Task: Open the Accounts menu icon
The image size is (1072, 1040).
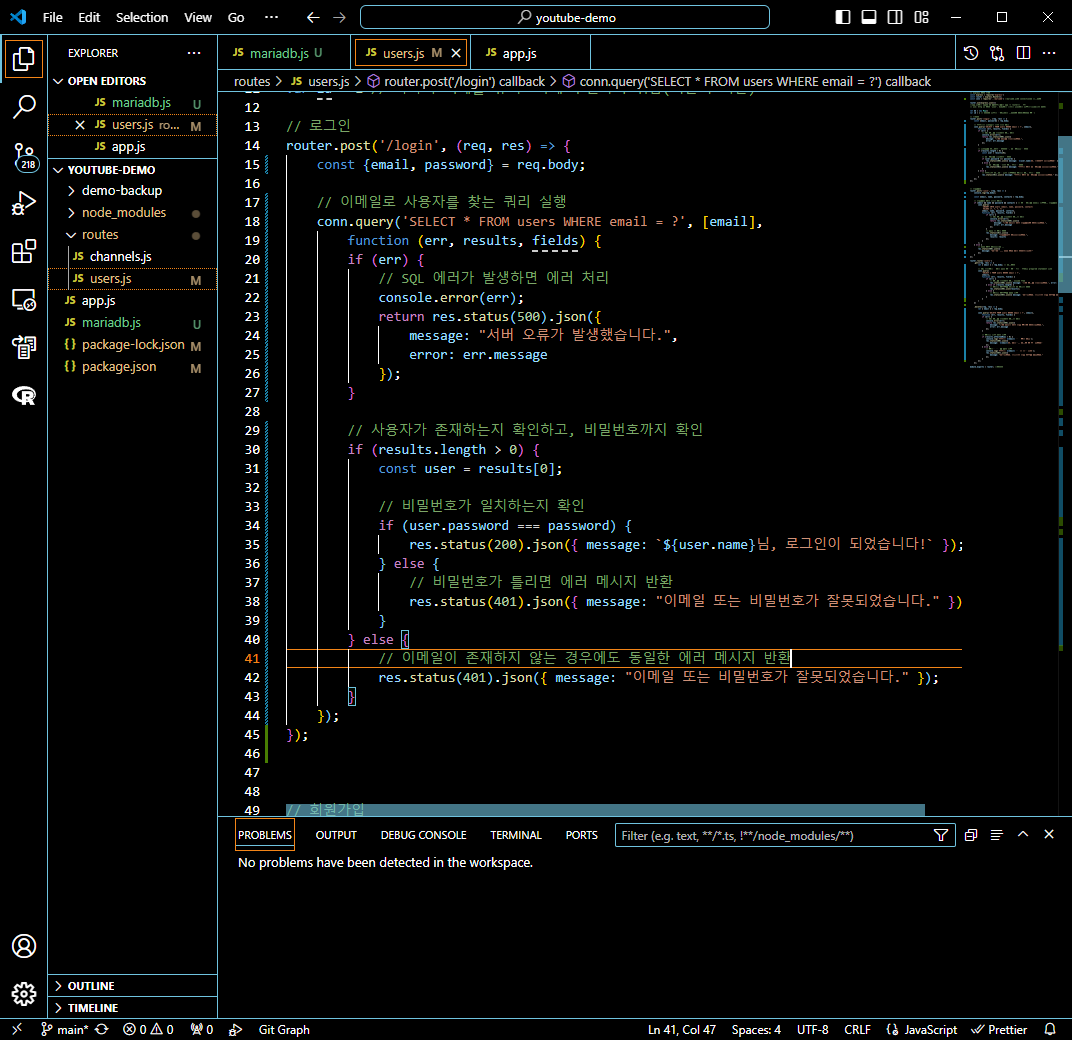Action: pos(24,946)
